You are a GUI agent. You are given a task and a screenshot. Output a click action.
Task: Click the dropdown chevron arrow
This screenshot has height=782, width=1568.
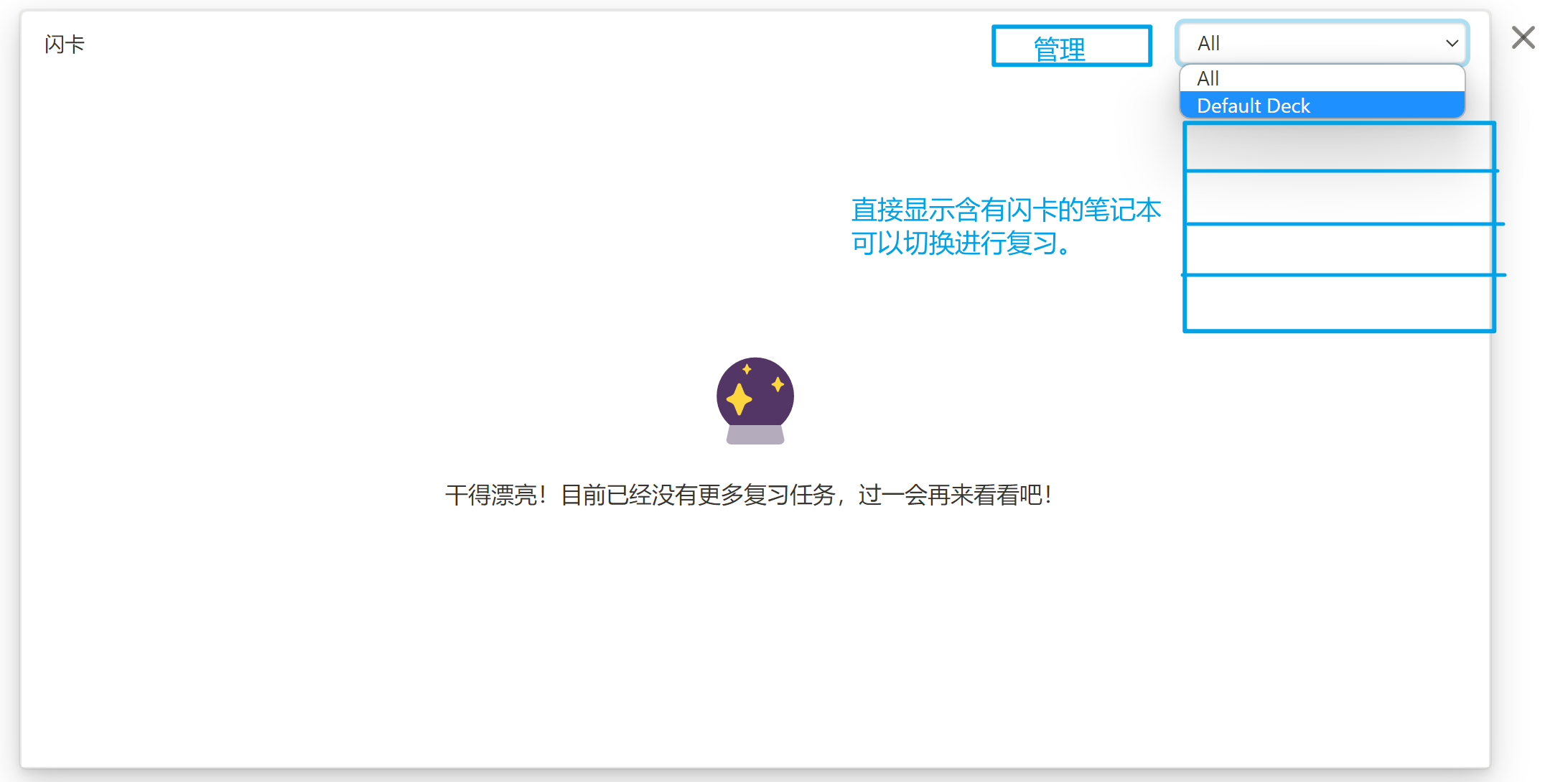point(1452,43)
